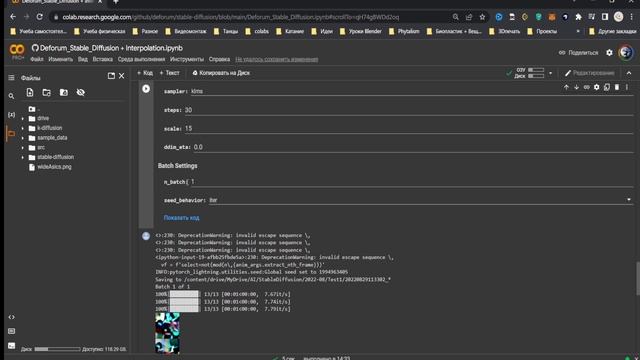Click the unsaved changes warning link
The height and width of the screenshot is (360, 640).
277,59
